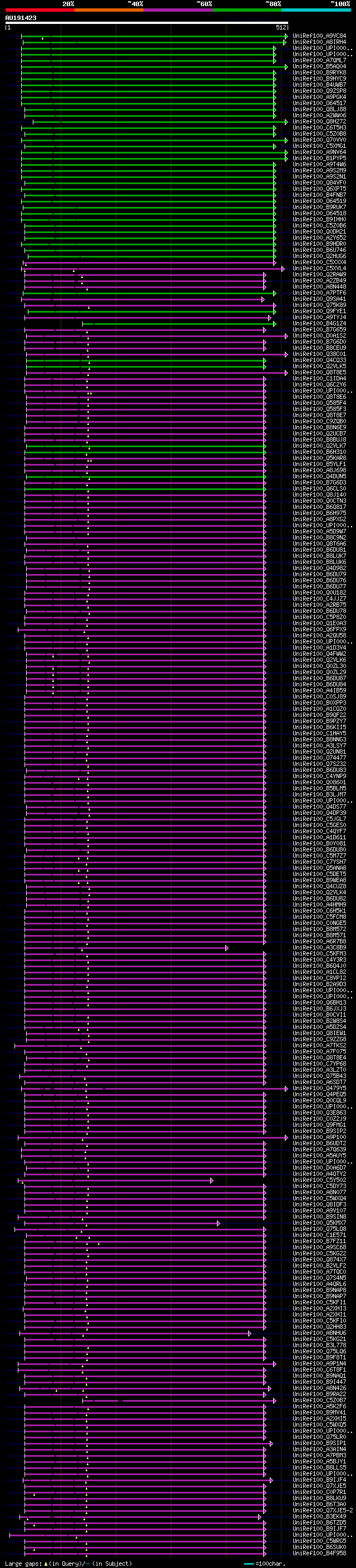Select the UniRef100_A2Y652 label
Screen dimensions: 356x1568
(x=319, y=238)
